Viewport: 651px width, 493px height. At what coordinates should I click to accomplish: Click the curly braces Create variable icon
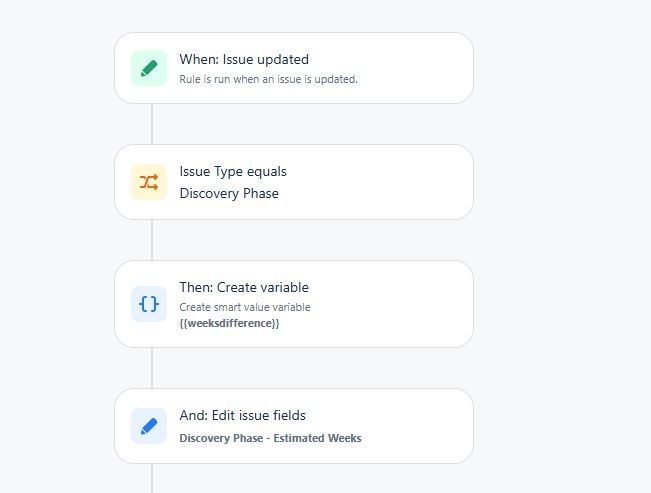149,304
